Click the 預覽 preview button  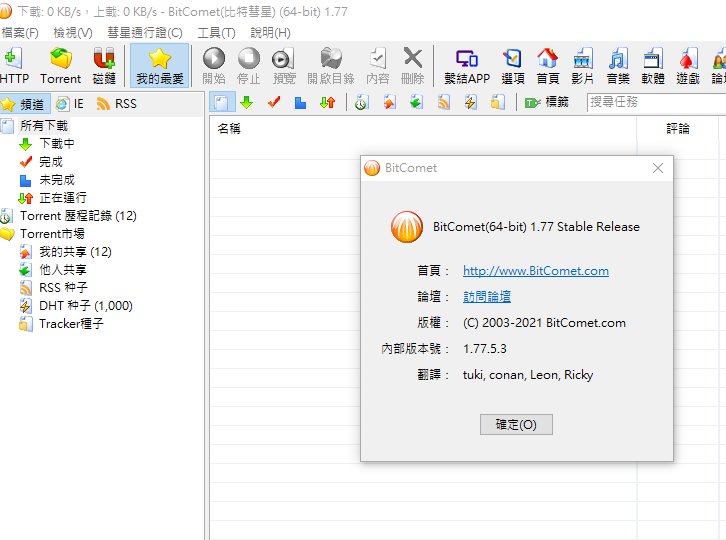[x=284, y=66]
